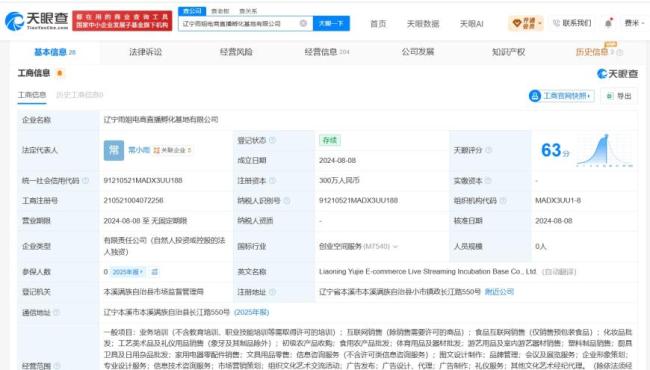Click the 附近公司 link after registered address
This screenshot has height=370, width=650.
pyautogui.click(x=499, y=292)
